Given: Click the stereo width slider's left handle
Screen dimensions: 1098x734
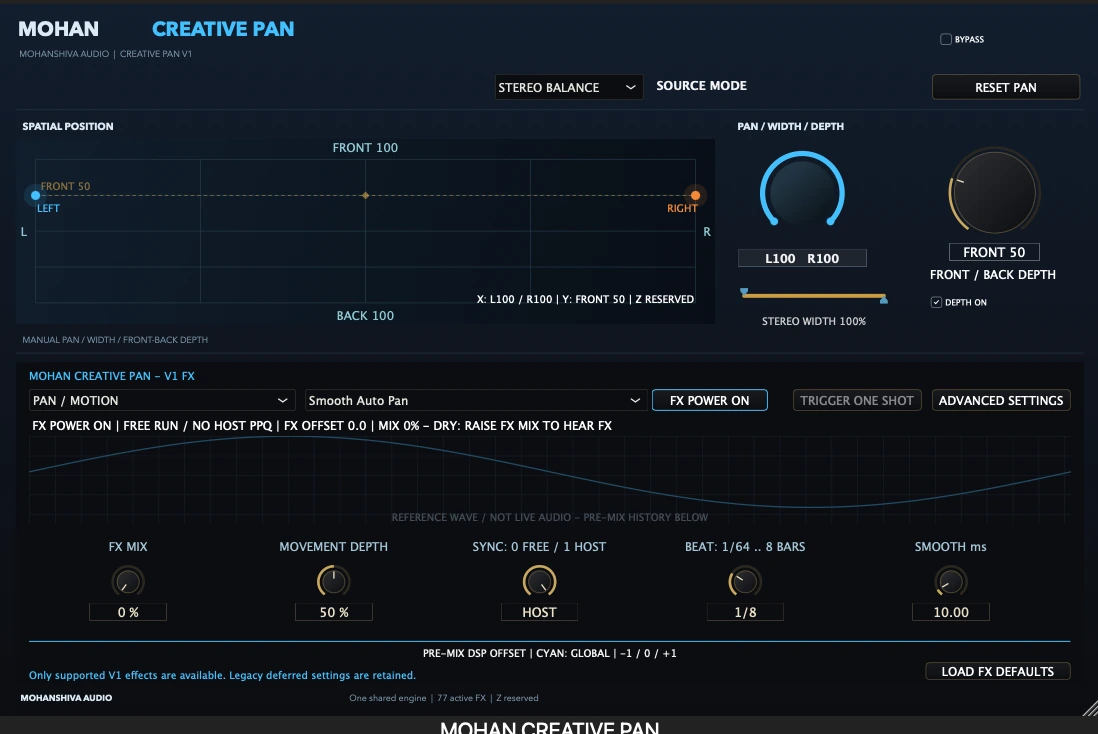Looking at the screenshot, I should pyautogui.click(x=744, y=292).
